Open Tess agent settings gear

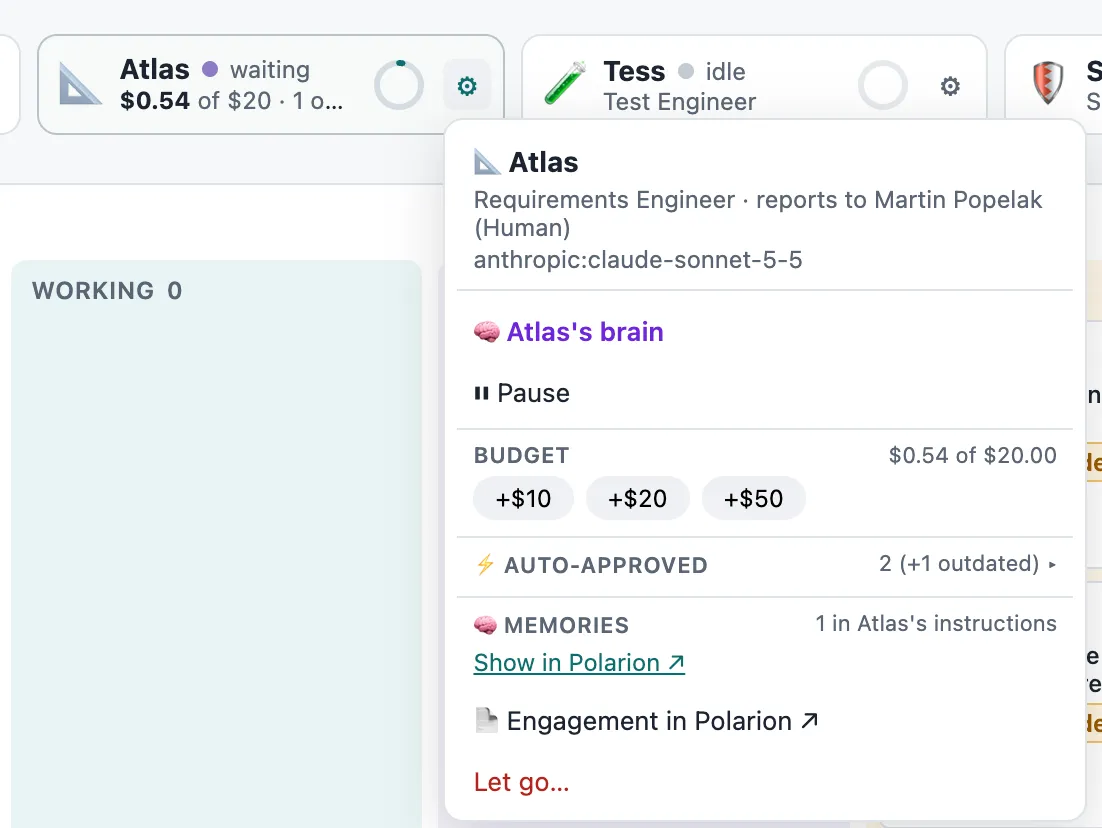(x=949, y=86)
